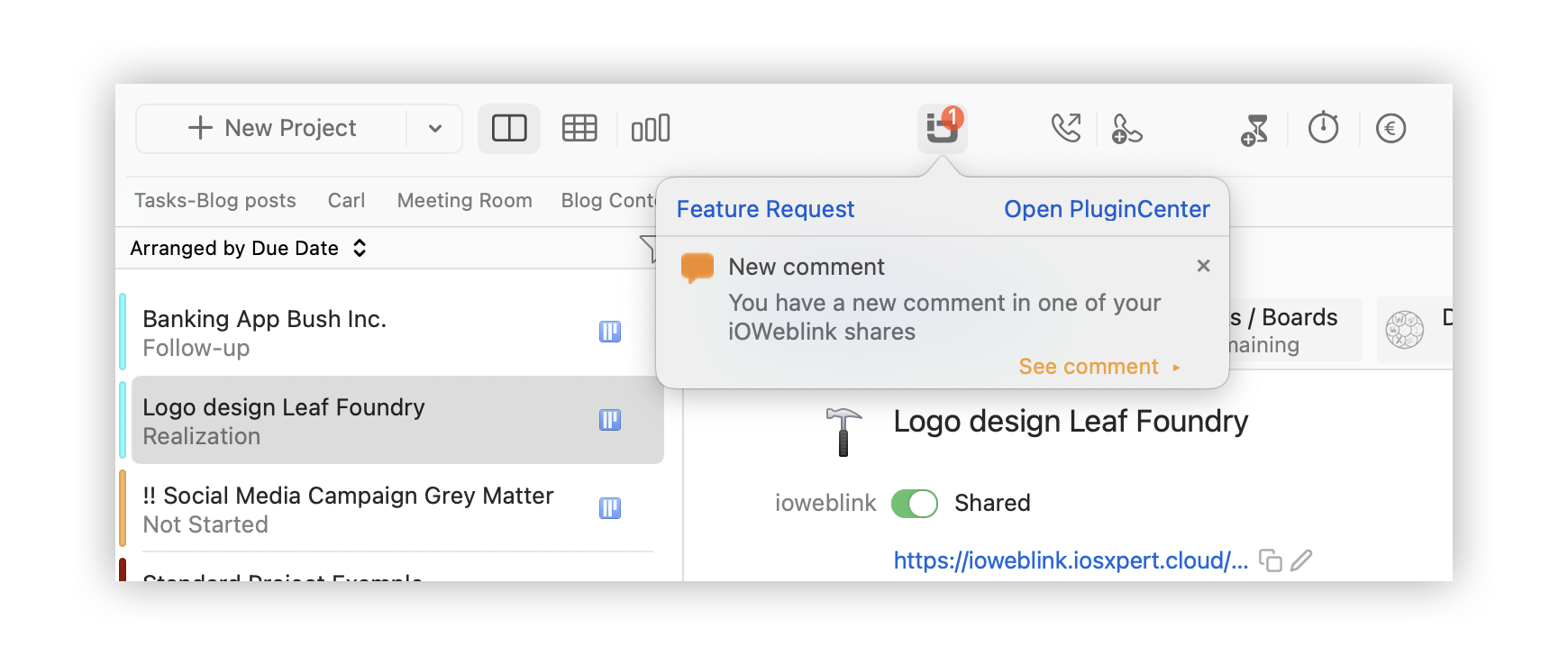Click the 'ioweblink' field label
Viewport: 1568px width, 665px height.
point(825,503)
